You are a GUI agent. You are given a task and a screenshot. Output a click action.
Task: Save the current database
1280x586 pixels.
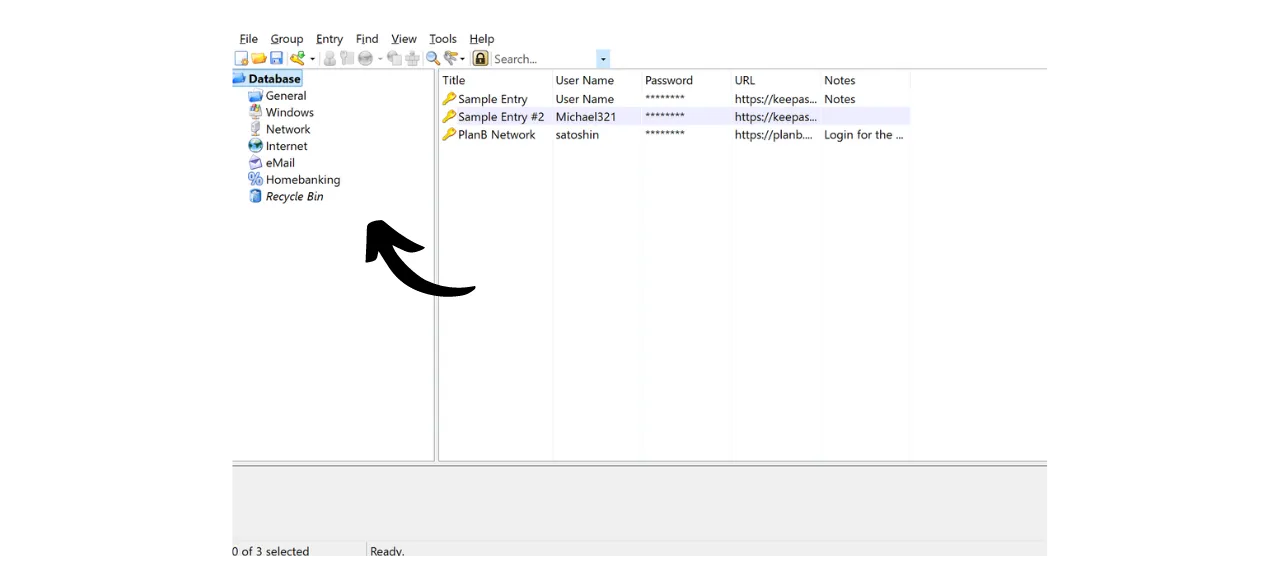coord(277,58)
